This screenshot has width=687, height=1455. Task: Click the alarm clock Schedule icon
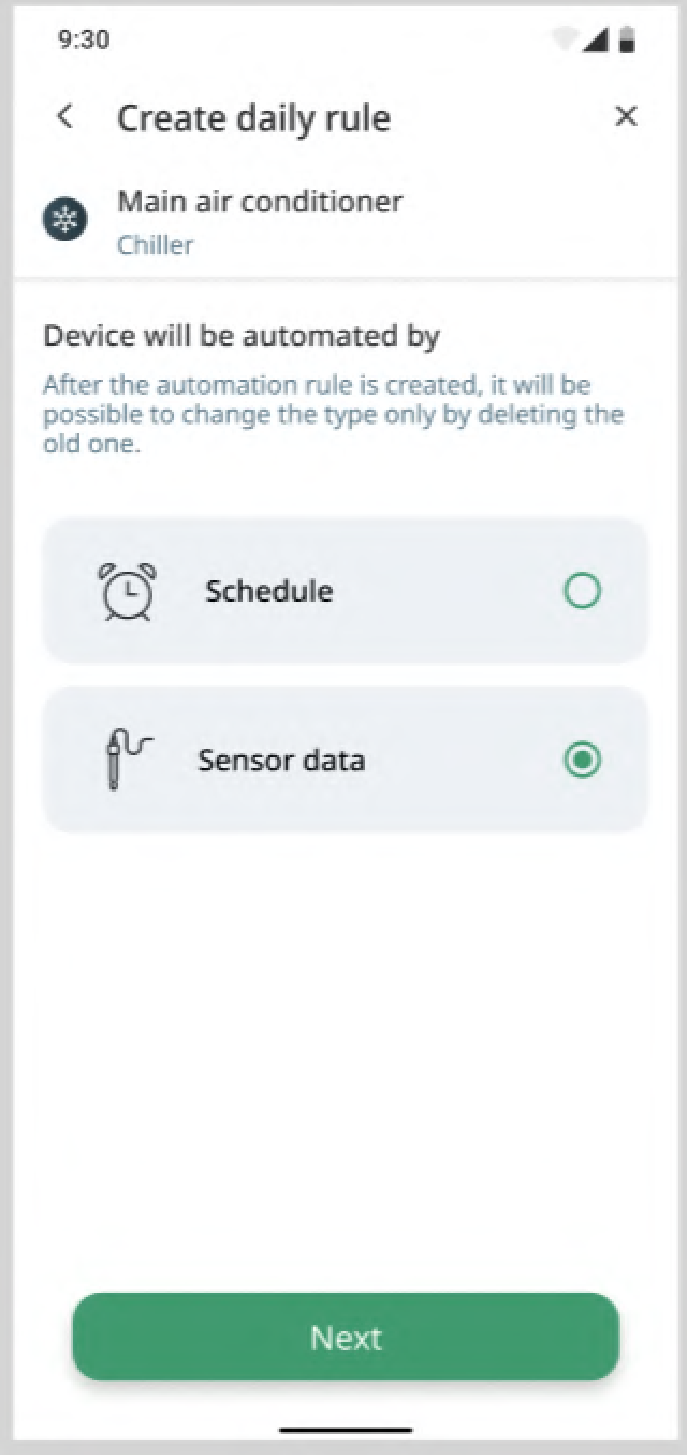pyautogui.click(x=128, y=591)
